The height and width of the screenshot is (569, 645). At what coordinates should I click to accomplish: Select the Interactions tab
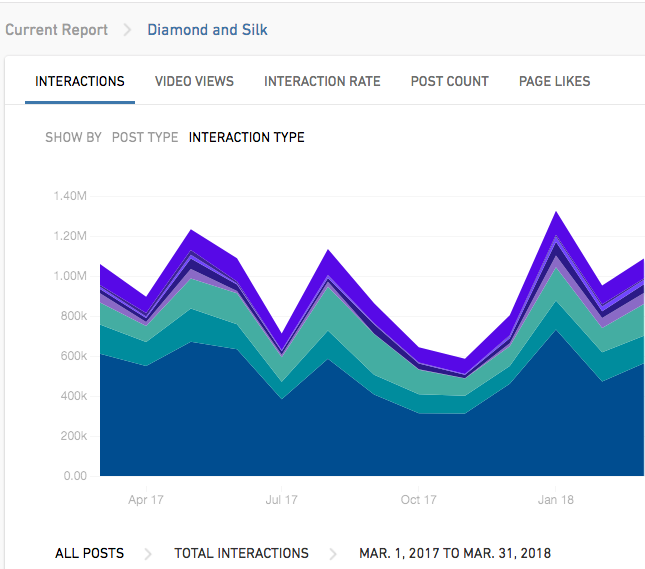80,81
